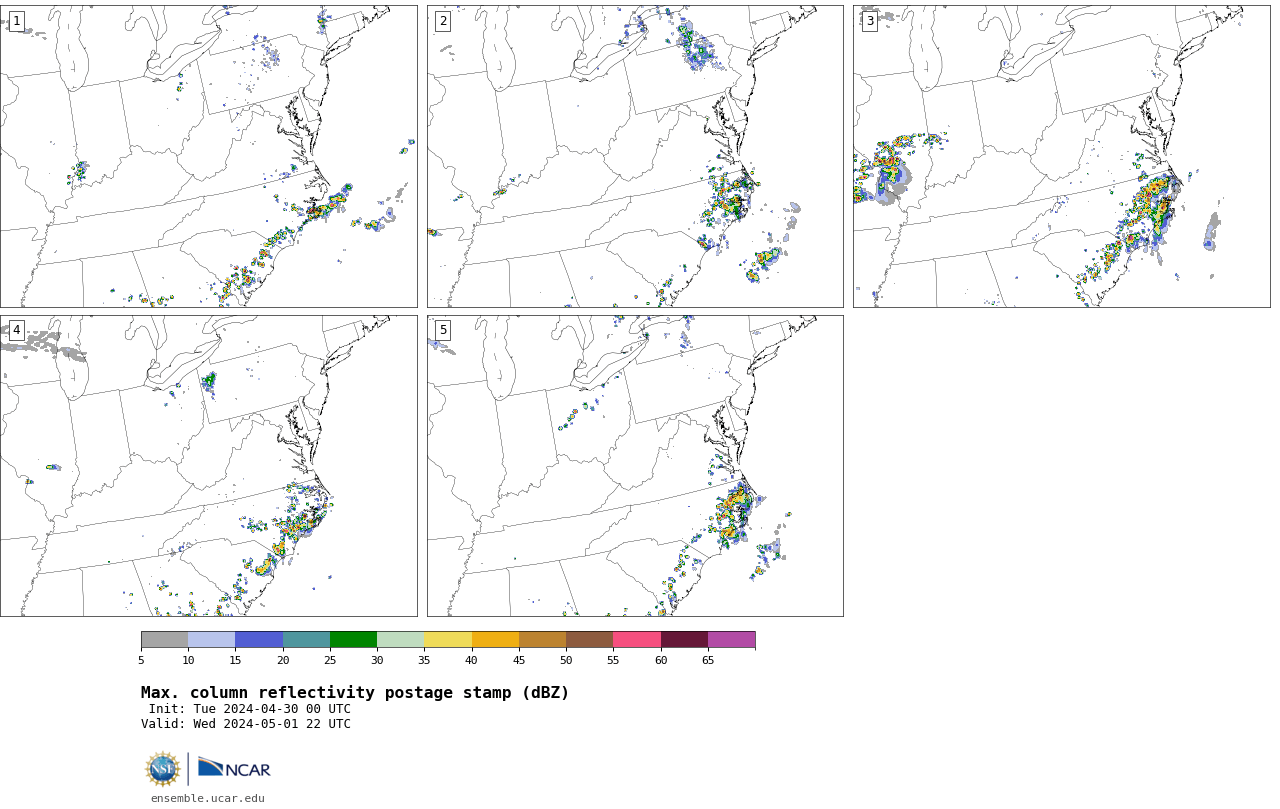This screenshot has width=1280, height=809.
Task: Click the light blue 10-15 dBZ swatch
Action: click(211, 640)
